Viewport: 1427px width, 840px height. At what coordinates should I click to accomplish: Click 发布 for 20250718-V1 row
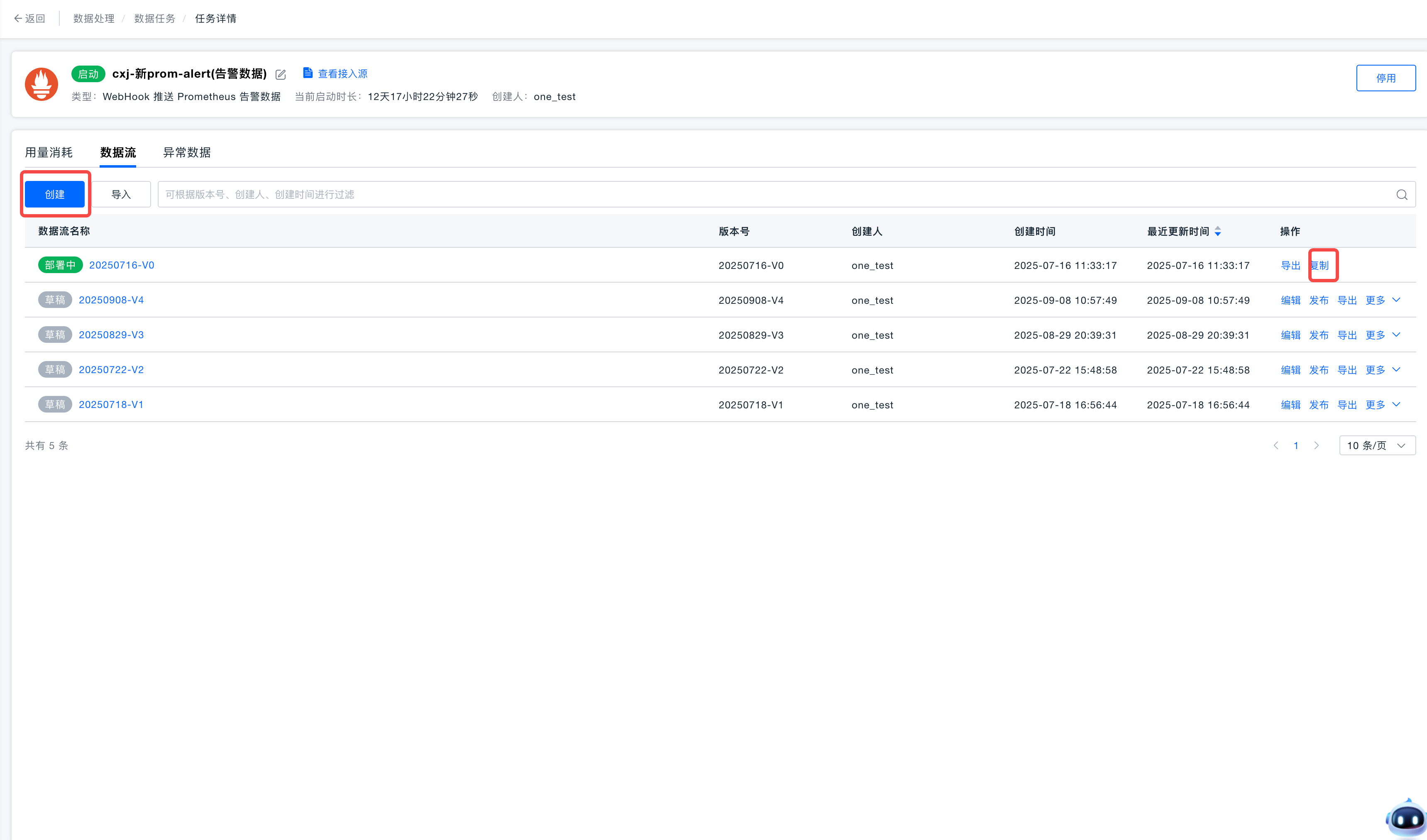(1318, 405)
